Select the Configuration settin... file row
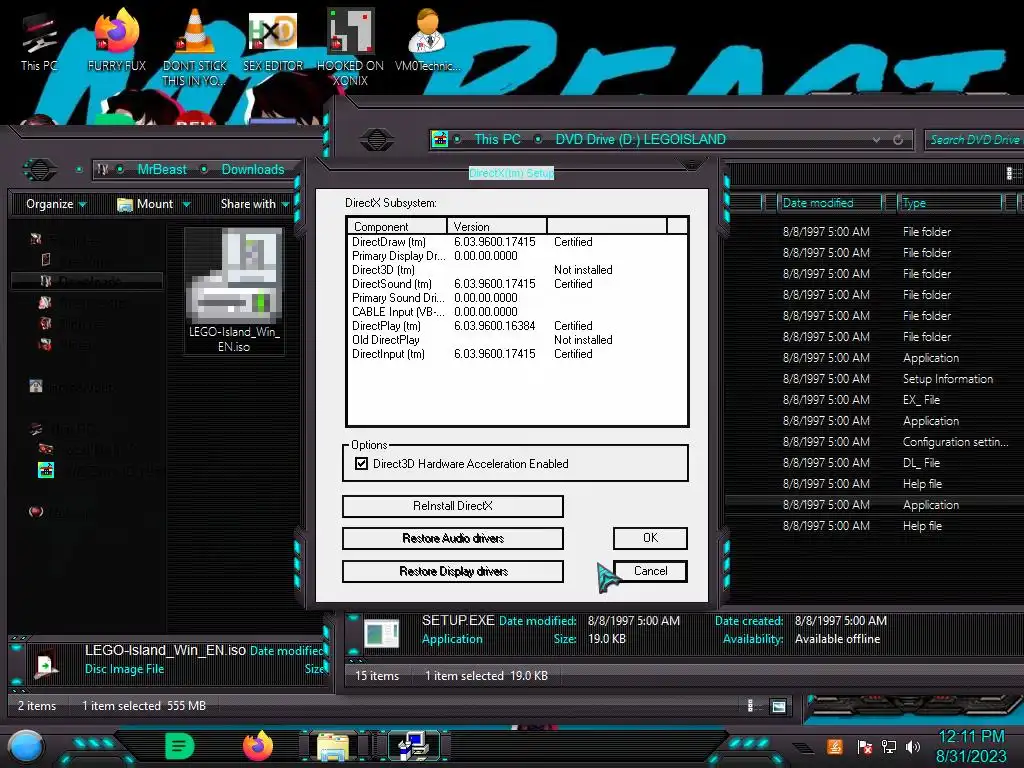Viewport: 1024px width, 768px height. tap(875, 442)
